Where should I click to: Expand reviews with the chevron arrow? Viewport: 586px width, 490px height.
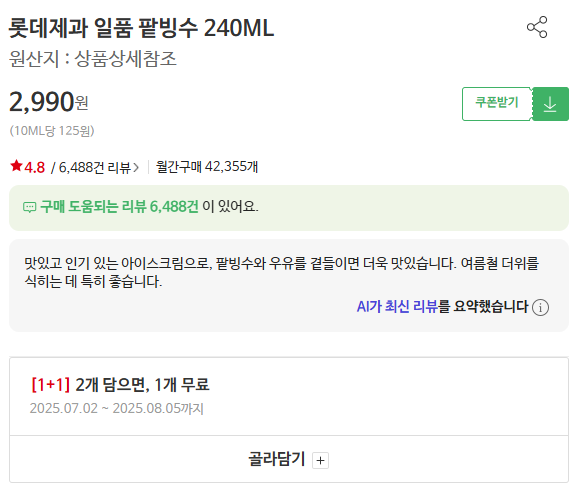point(136,167)
